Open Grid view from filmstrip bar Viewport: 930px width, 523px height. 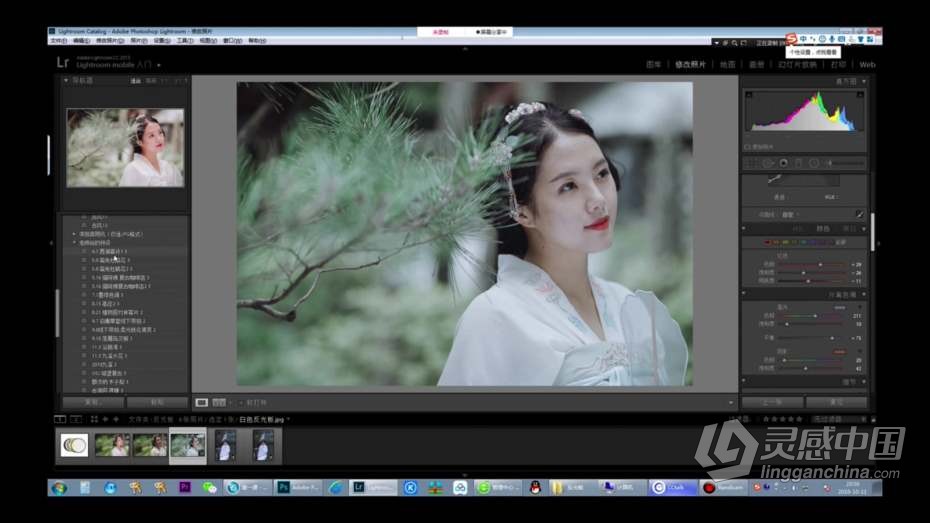[94, 419]
